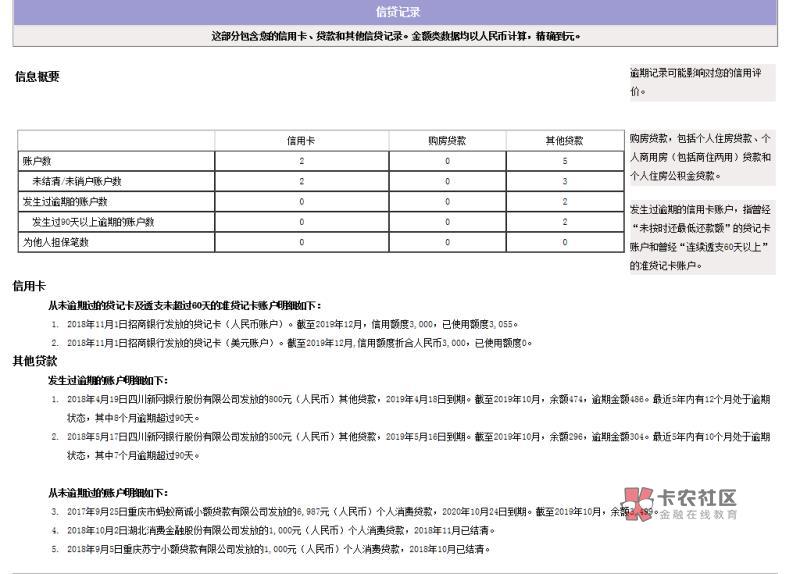Viewport: 800px width, 574px height.
Task: Click the 其他贷款 column header in the table
Action: [x=564, y=141]
